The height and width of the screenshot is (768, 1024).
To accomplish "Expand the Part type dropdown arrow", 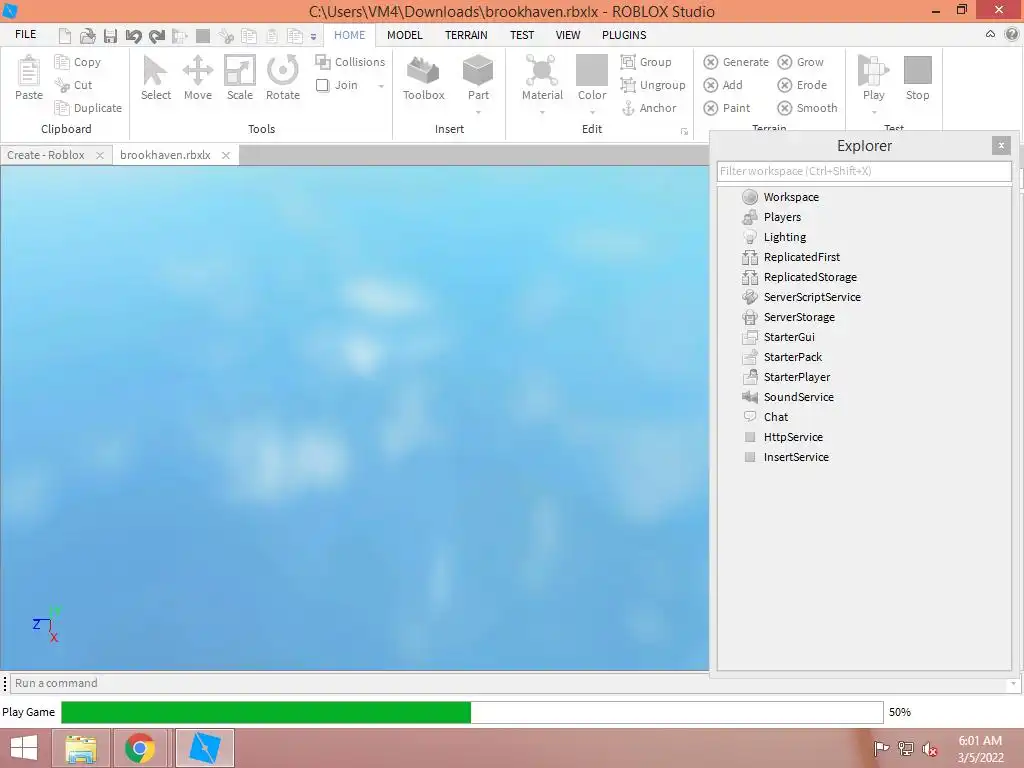I will (478, 112).
